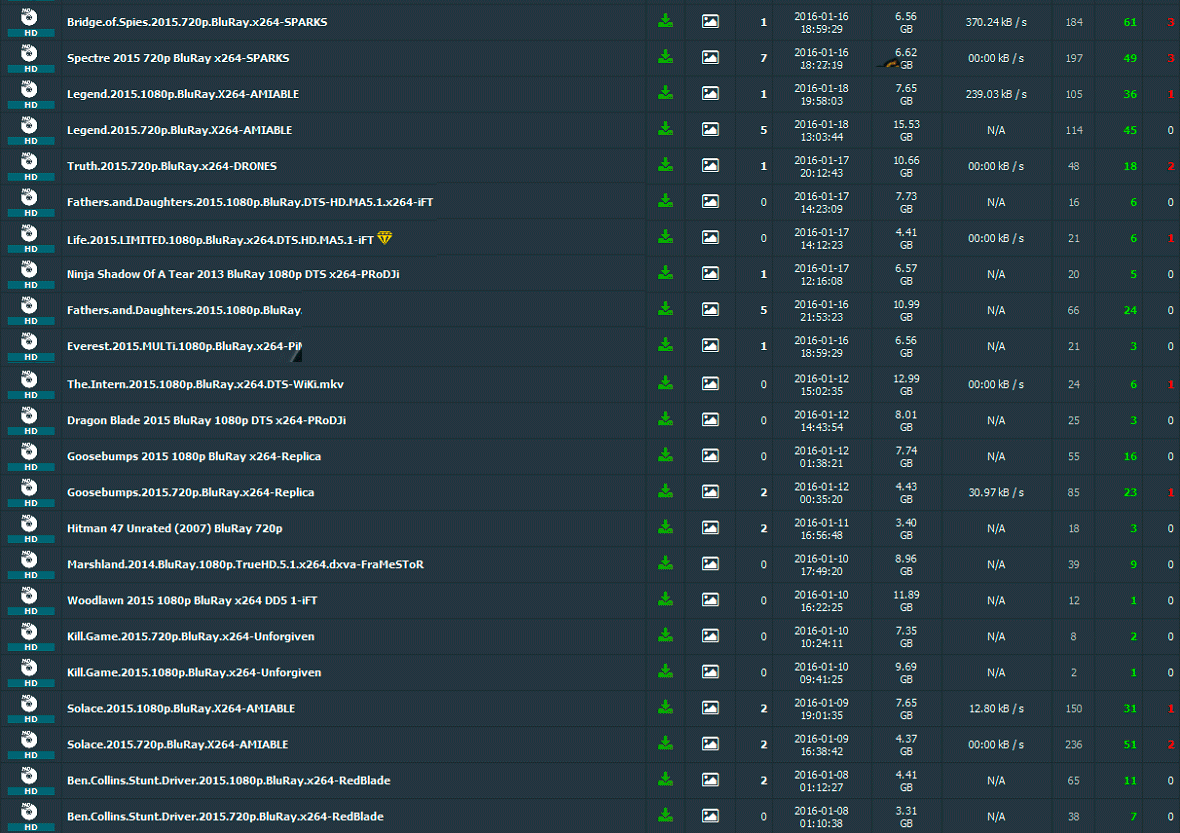View image icon for Kill.Game.2015.720p row

pos(710,637)
